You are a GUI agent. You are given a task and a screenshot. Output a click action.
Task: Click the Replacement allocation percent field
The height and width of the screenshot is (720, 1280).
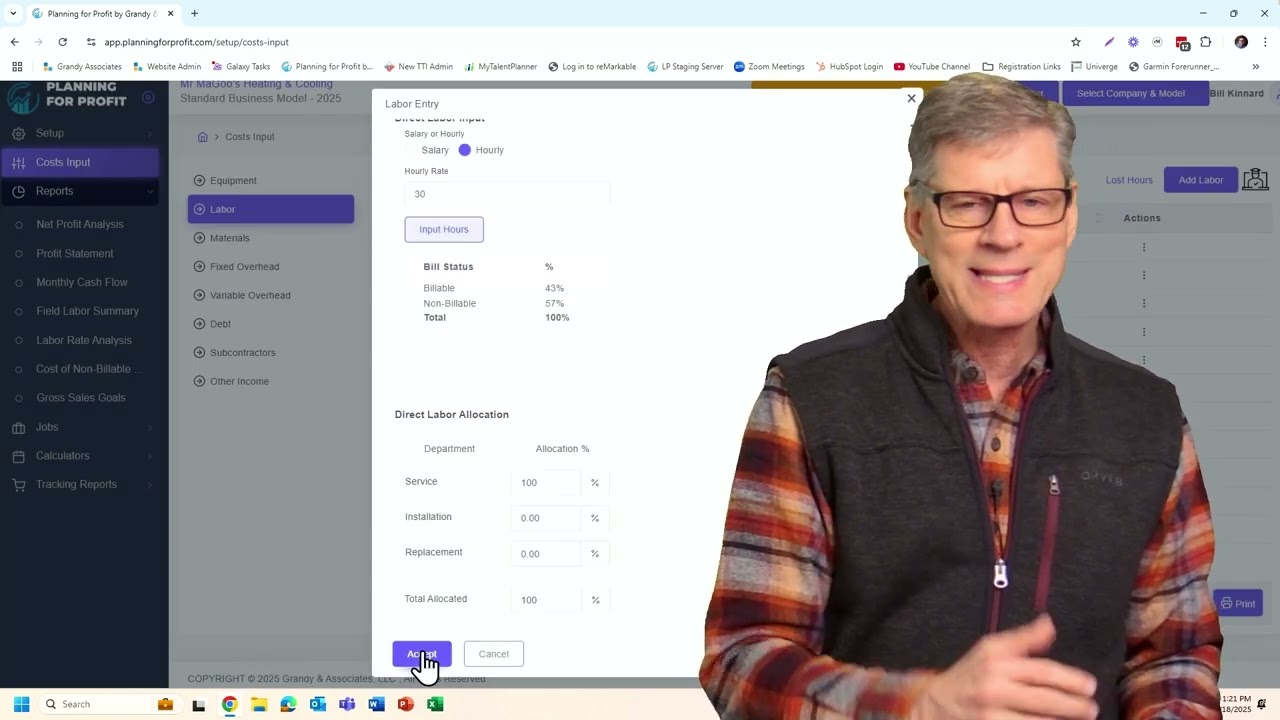click(x=546, y=554)
